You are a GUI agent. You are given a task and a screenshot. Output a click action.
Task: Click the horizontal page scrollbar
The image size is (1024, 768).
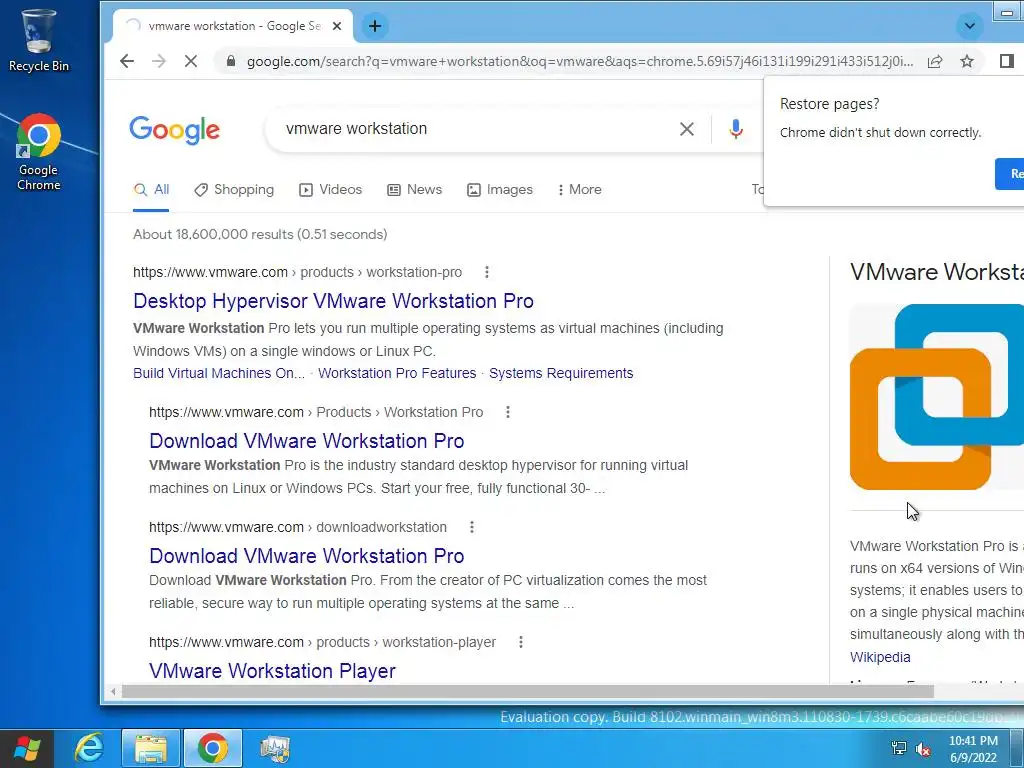tap(528, 692)
